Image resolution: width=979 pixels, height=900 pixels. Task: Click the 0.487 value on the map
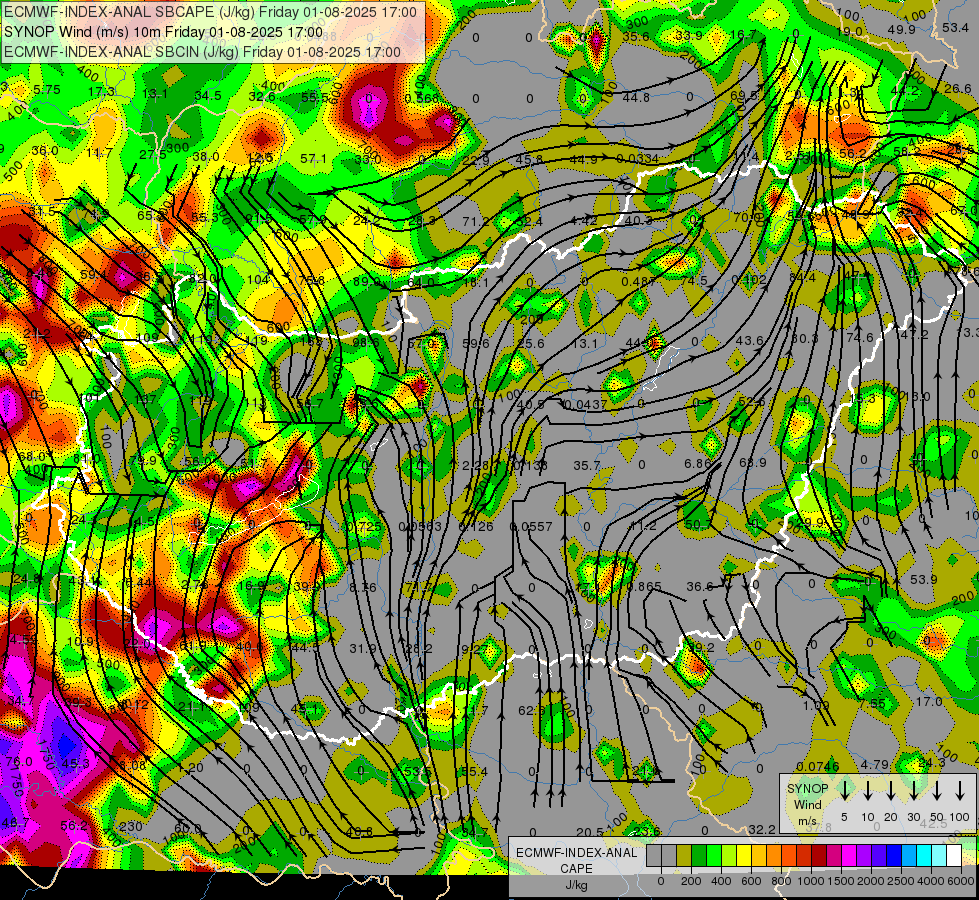[638, 281]
